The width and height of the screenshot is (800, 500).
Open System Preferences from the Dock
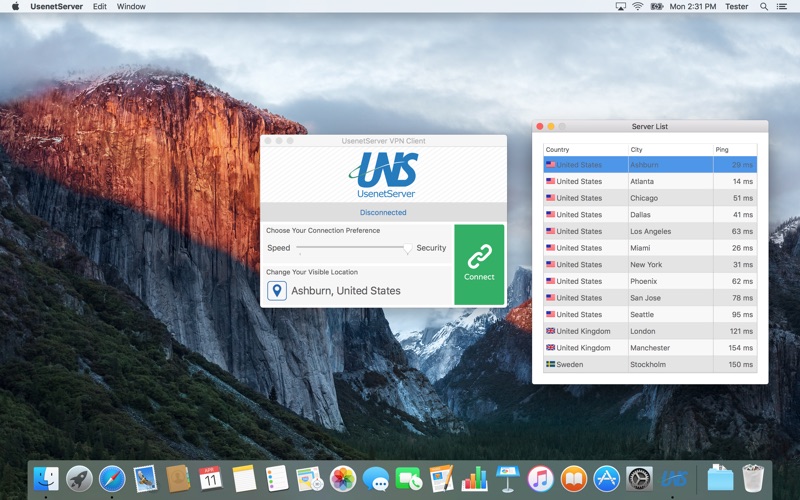(x=639, y=479)
